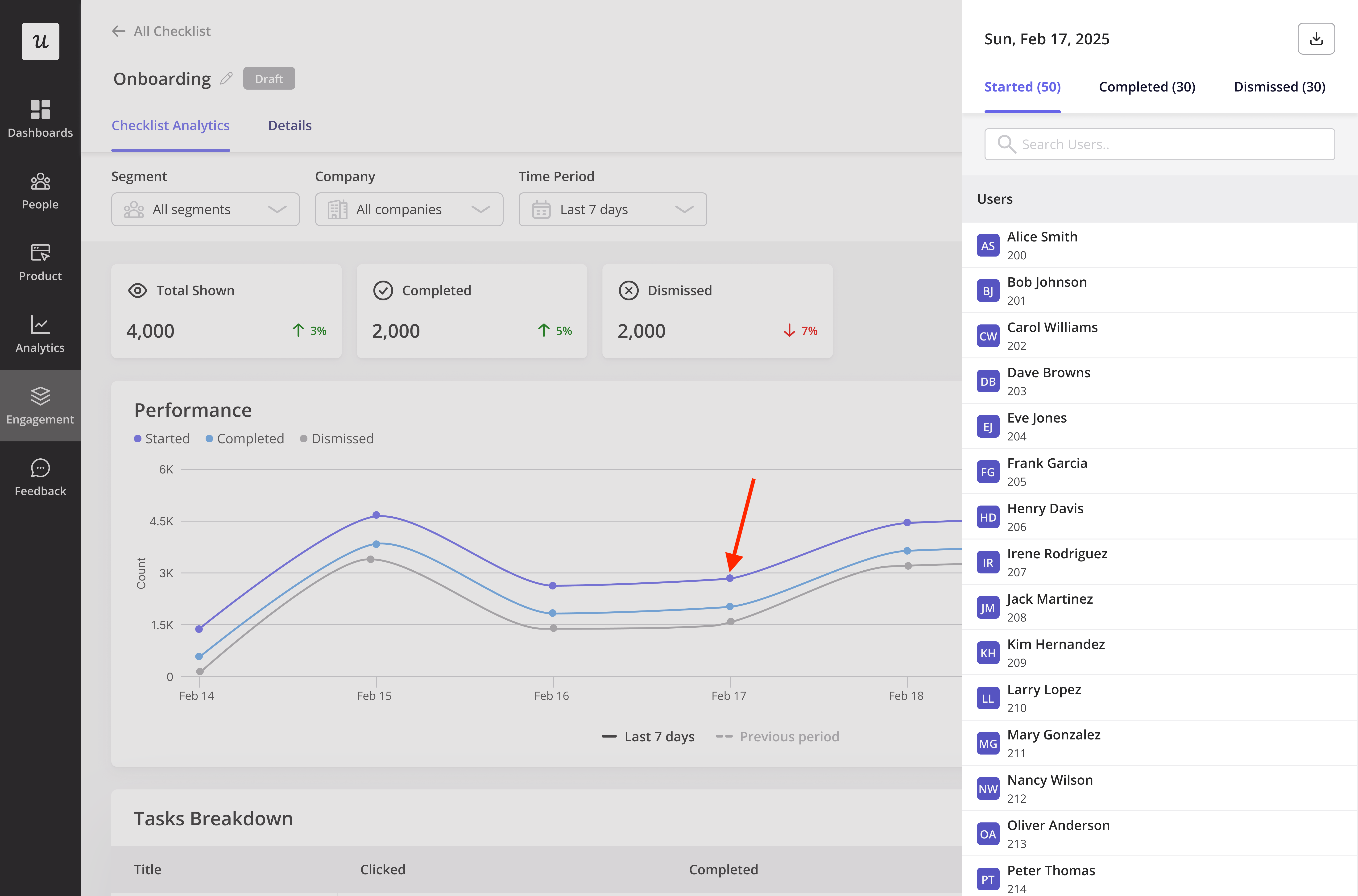The height and width of the screenshot is (896, 1358).
Task: Open the All segments dropdown
Action: pos(205,209)
